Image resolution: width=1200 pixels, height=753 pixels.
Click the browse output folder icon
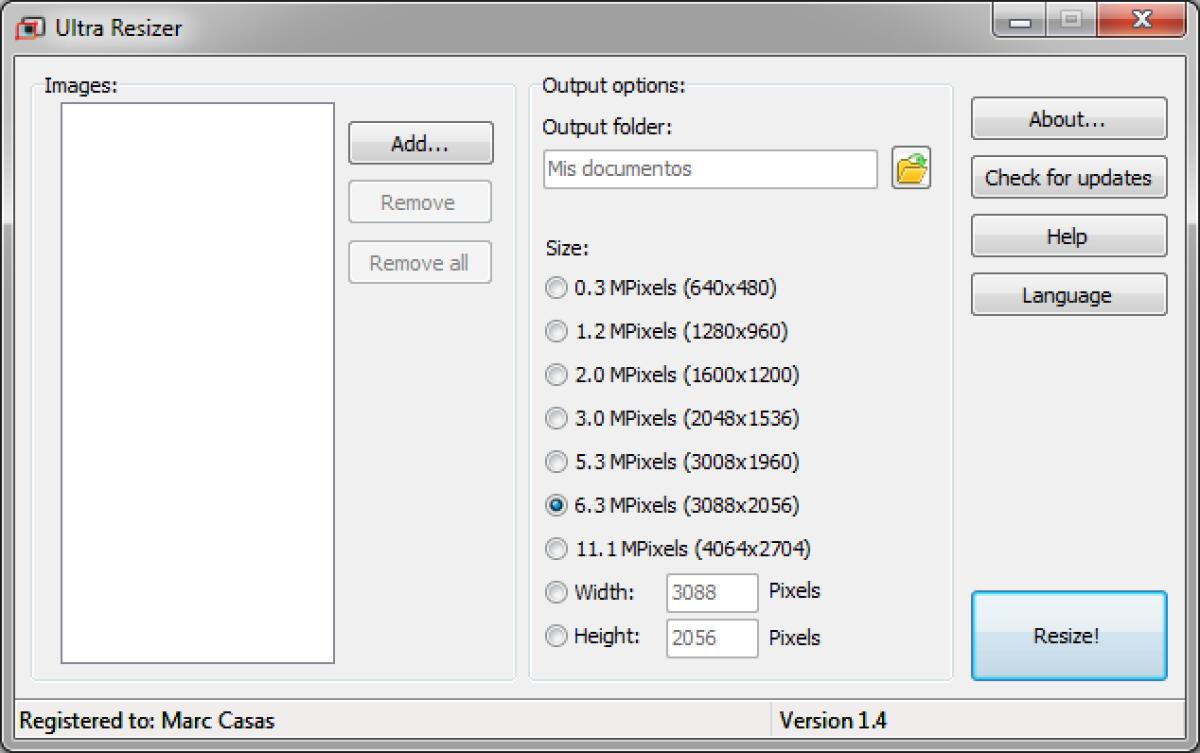(x=910, y=169)
